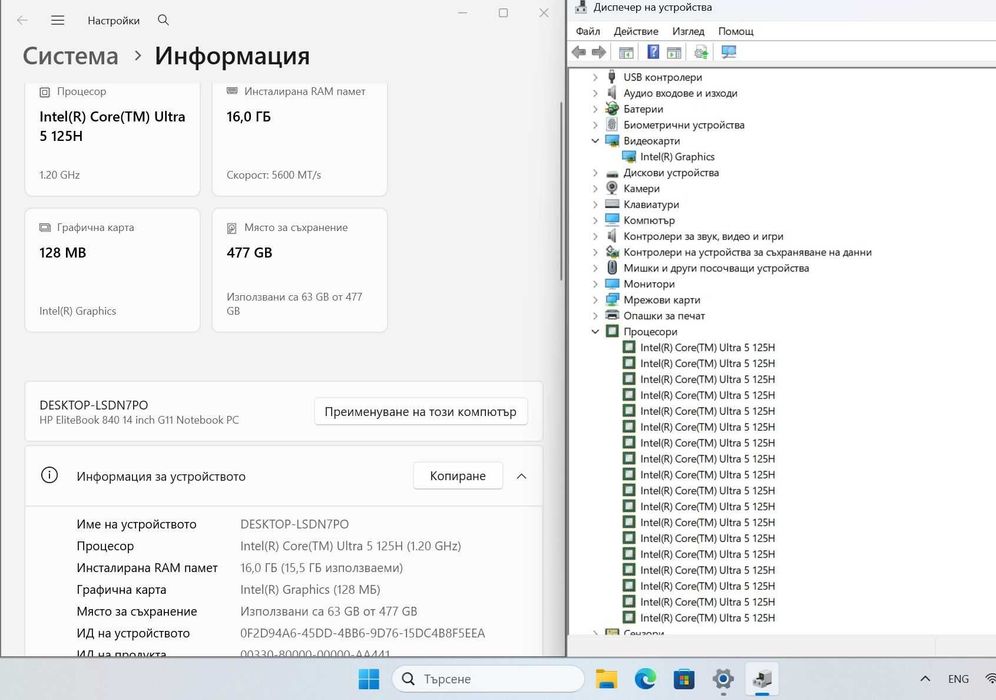Select Контролери за звук, видео и игри
This screenshot has width=996, height=700.
pos(703,236)
